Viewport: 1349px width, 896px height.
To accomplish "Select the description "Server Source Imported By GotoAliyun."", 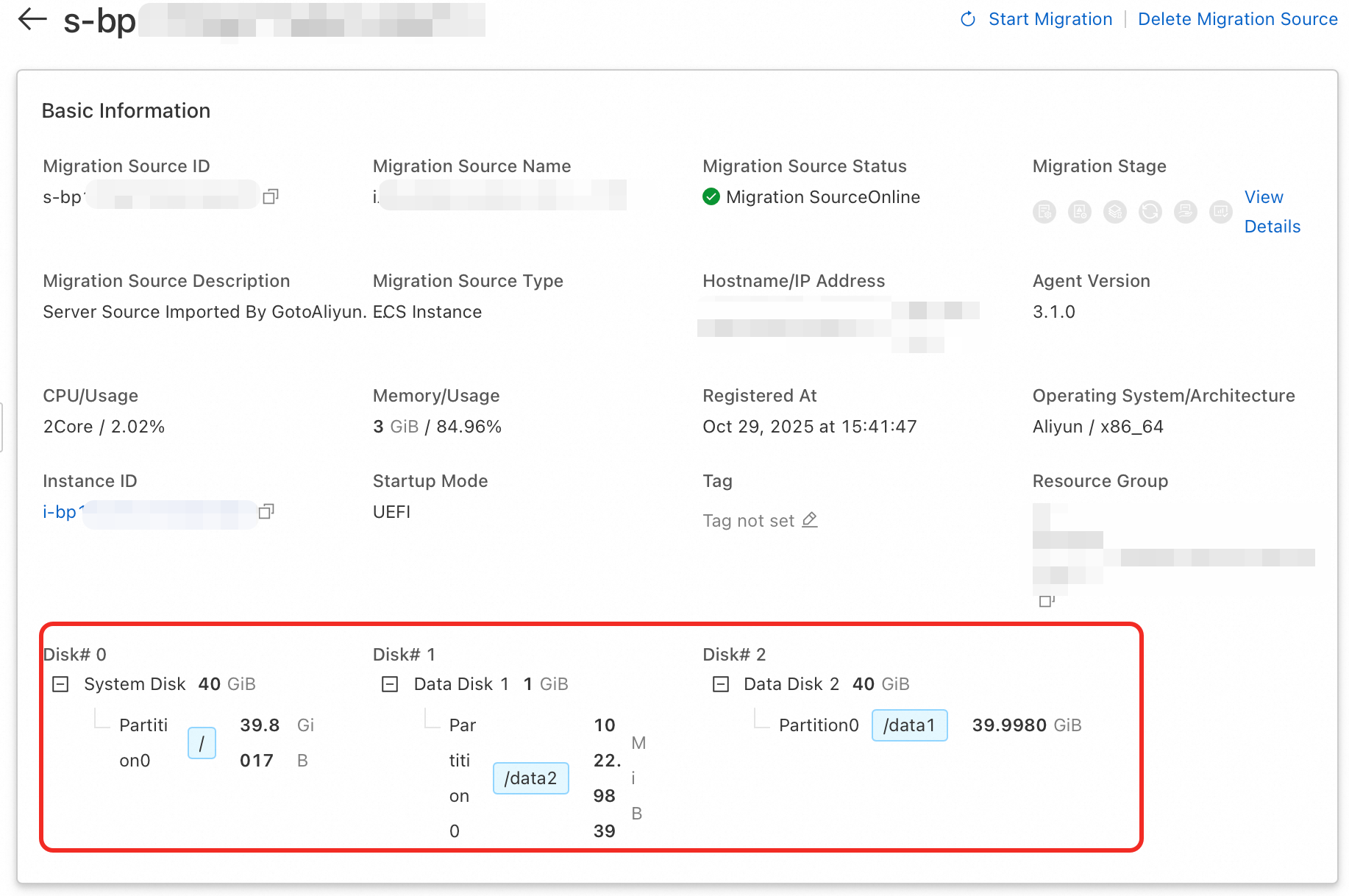I will coord(204,312).
